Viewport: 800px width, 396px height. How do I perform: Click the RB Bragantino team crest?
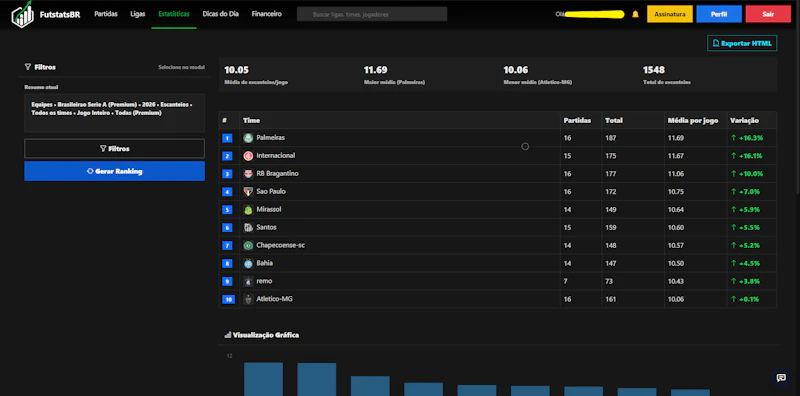click(x=248, y=174)
